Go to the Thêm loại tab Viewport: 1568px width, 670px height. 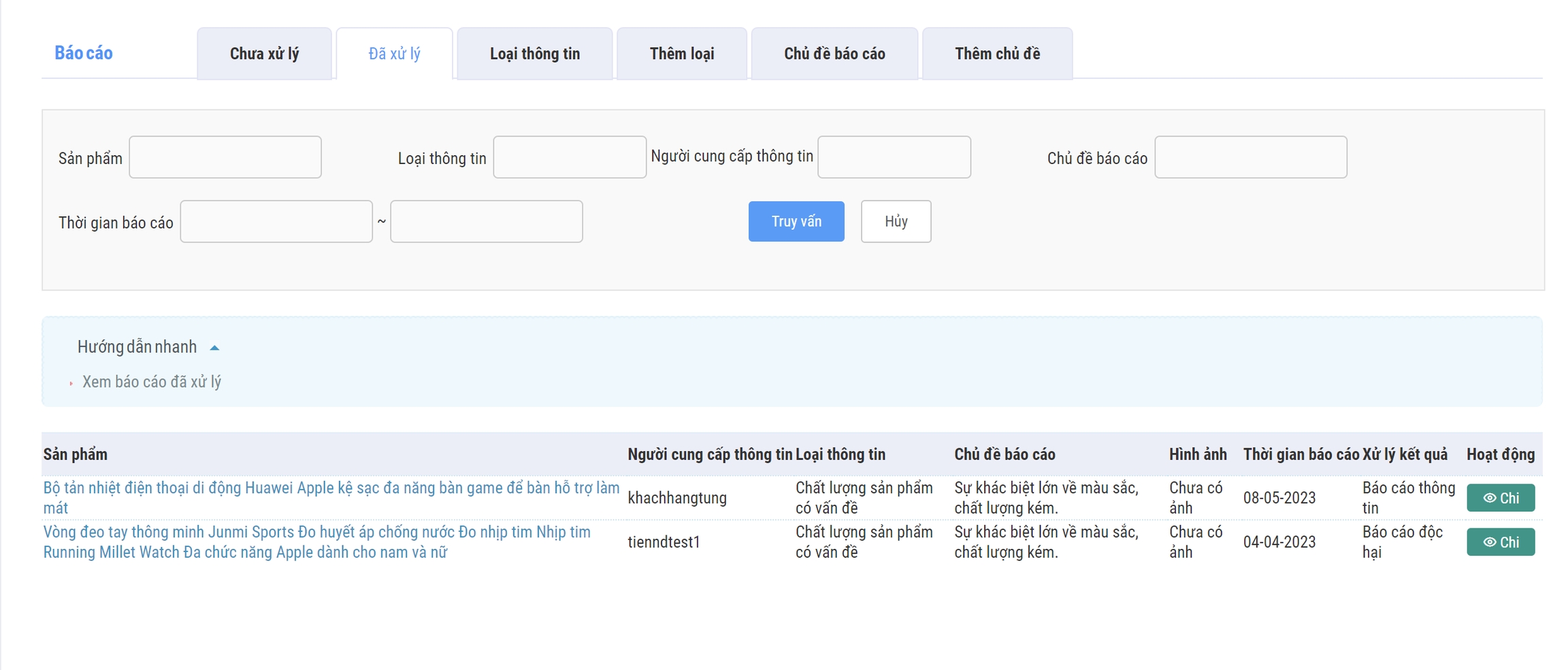coord(681,54)
